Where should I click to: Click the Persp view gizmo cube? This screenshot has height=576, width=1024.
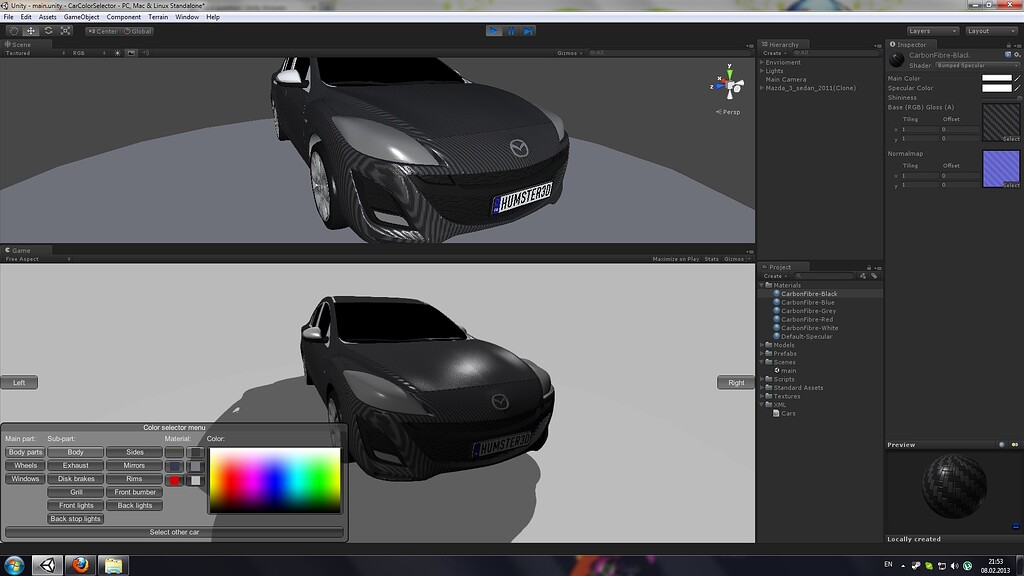coord(728,86)
